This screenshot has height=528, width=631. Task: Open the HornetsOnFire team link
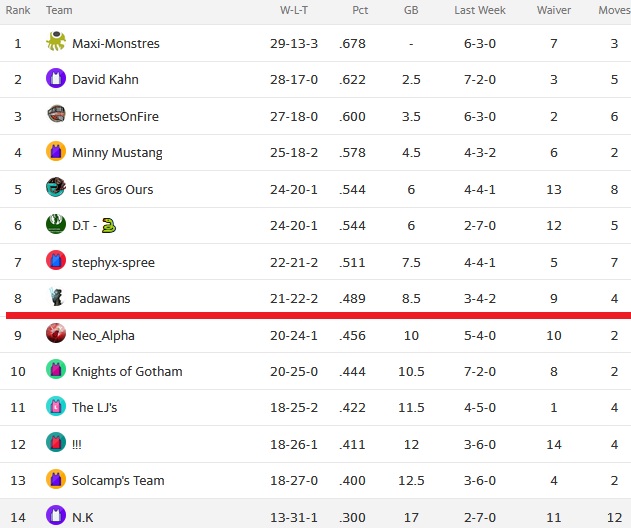[115, 116]
